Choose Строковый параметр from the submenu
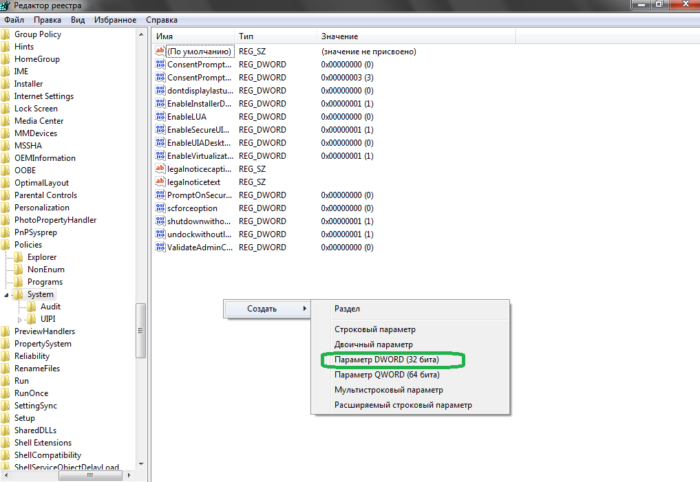The image size is (700, 482). (x=375, y=329)
